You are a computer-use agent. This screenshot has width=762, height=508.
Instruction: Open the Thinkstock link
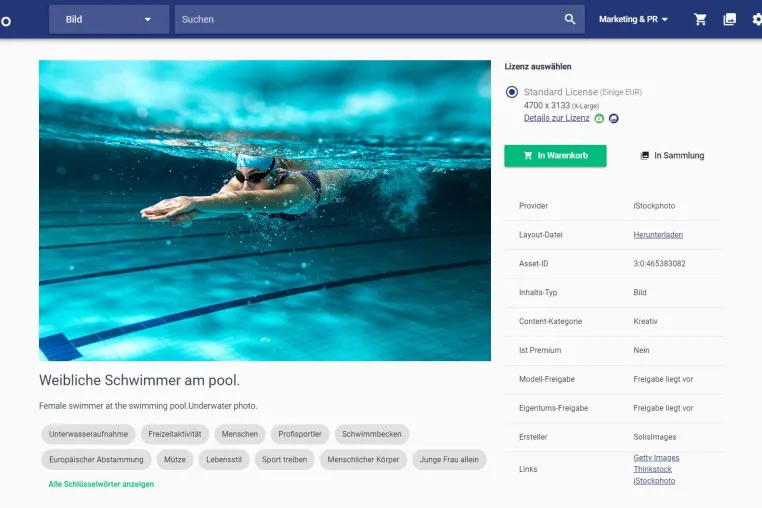point(652,469)
